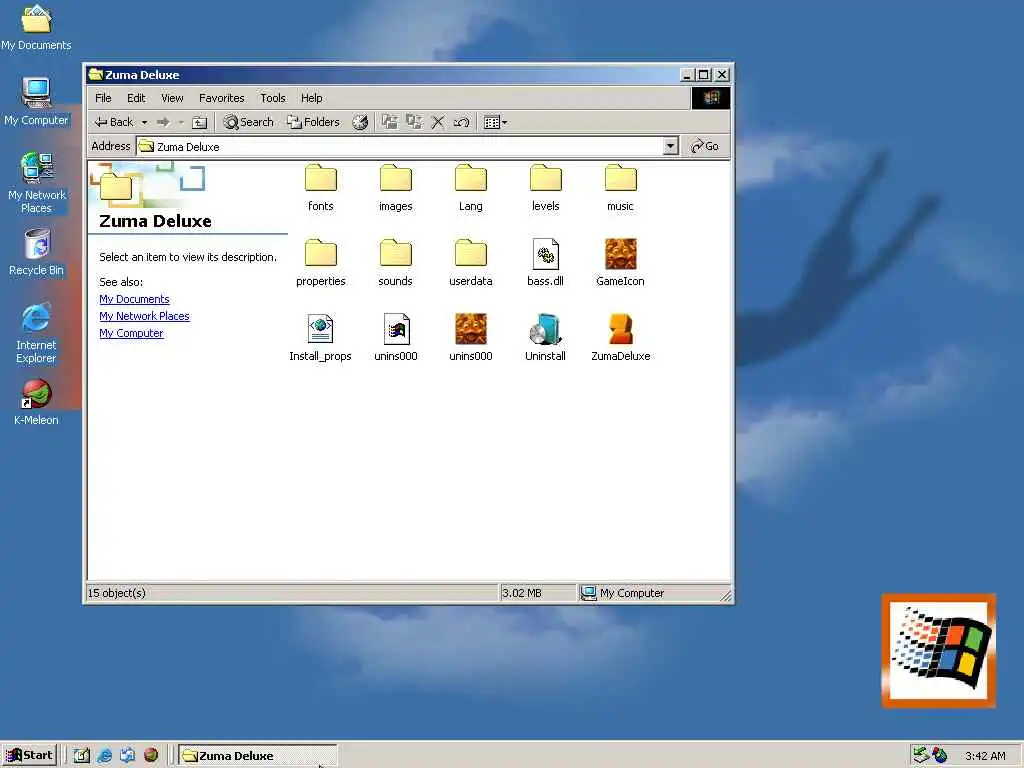Toggle the Folders pane button

[x=314, y=122]
